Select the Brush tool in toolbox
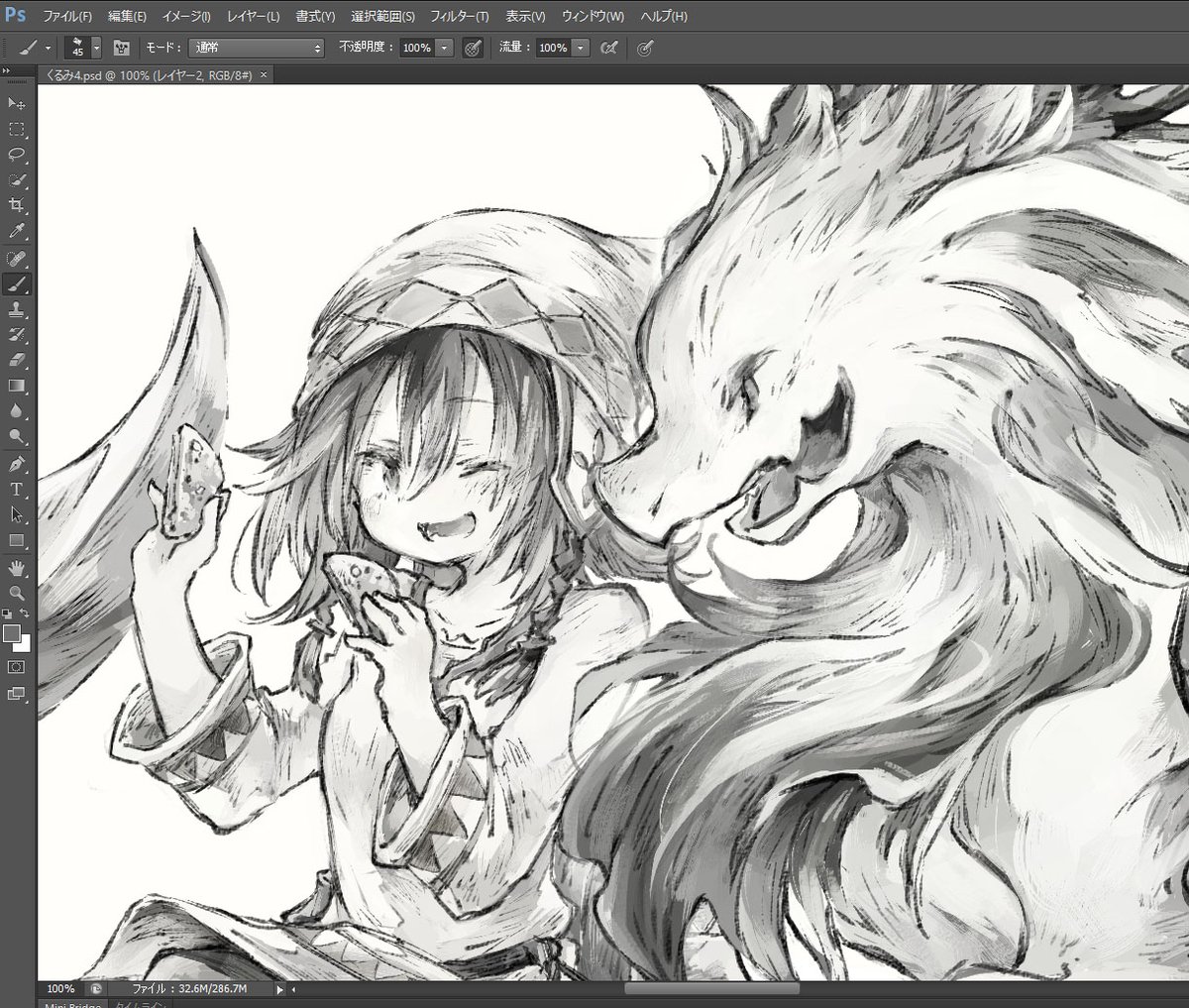This screenshot has width=1189, height=1008. pos(17,284)
